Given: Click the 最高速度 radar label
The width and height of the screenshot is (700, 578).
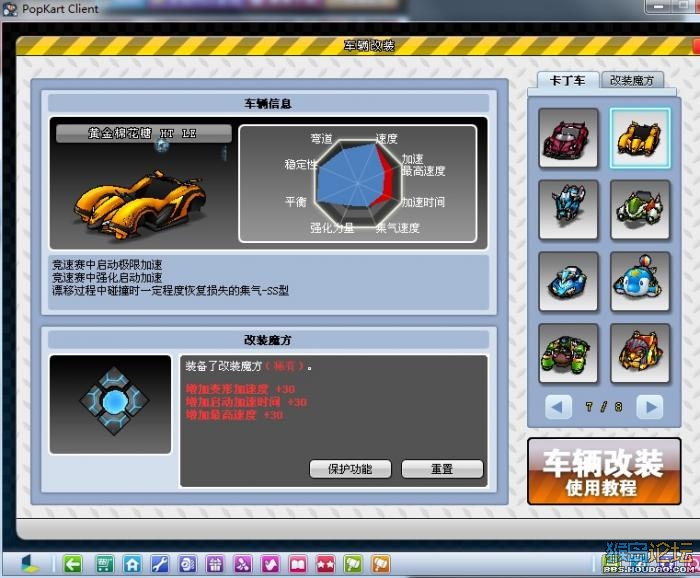Looking at the screenshot, I should [x=424, y=171].
